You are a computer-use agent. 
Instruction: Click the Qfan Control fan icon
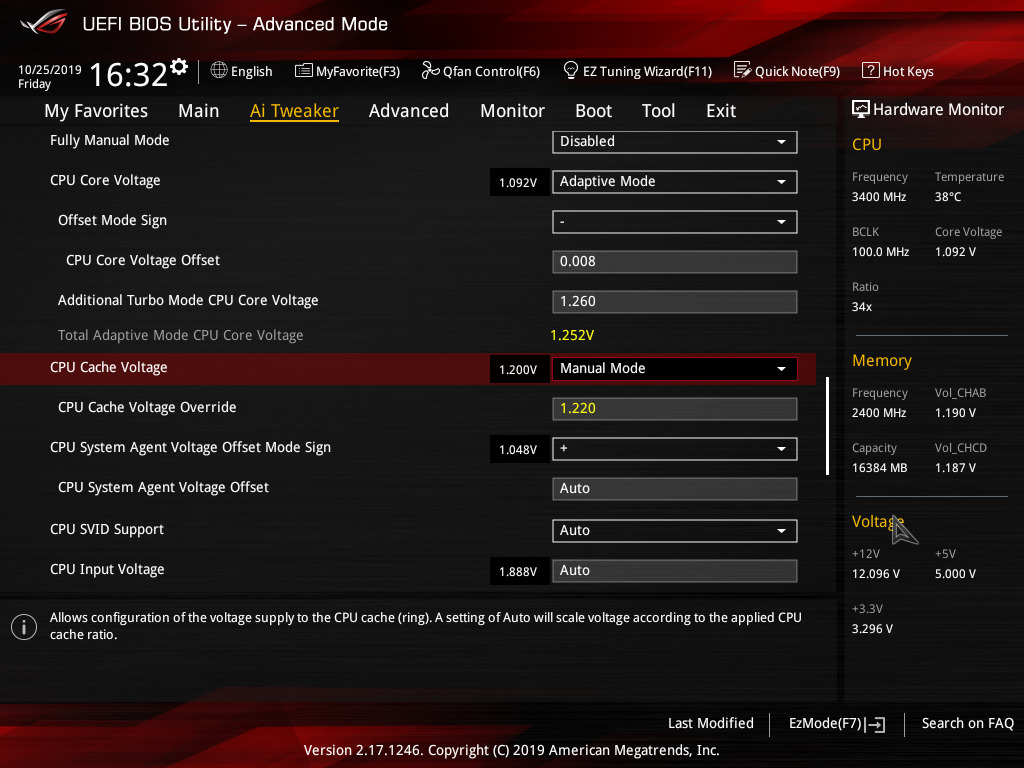point(430,70)
